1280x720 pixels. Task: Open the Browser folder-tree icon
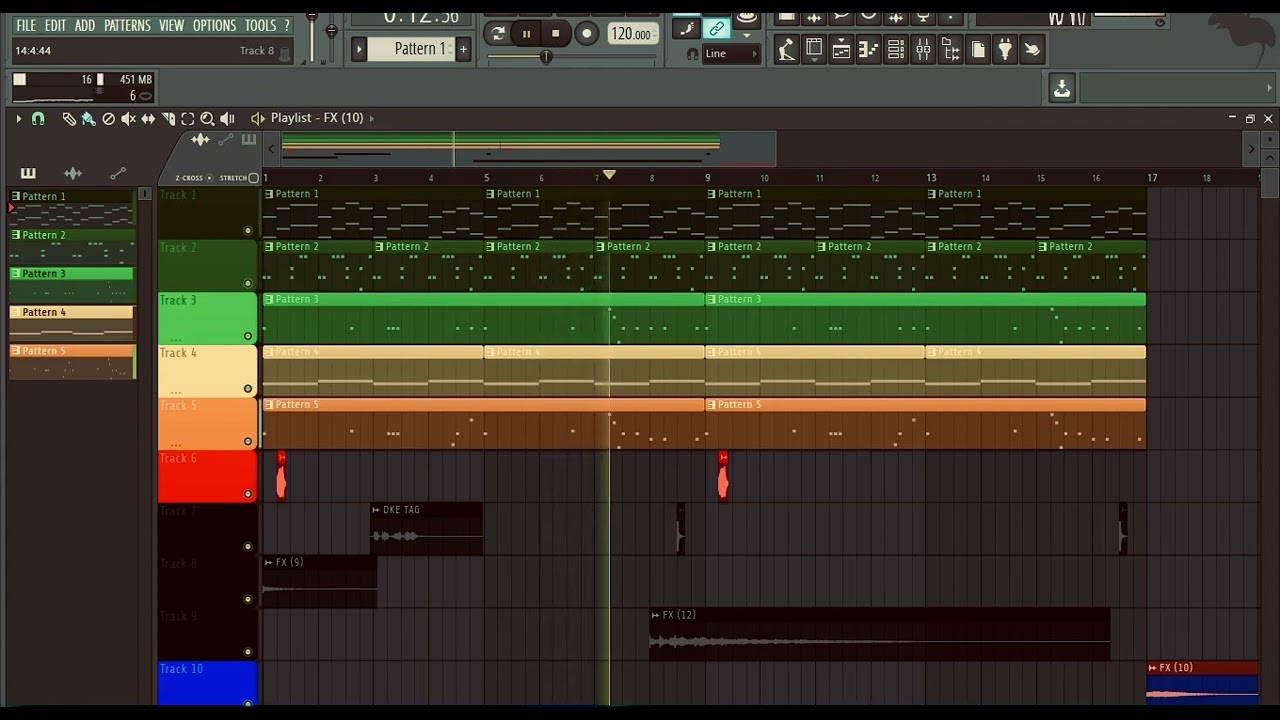tap(951, 48)
